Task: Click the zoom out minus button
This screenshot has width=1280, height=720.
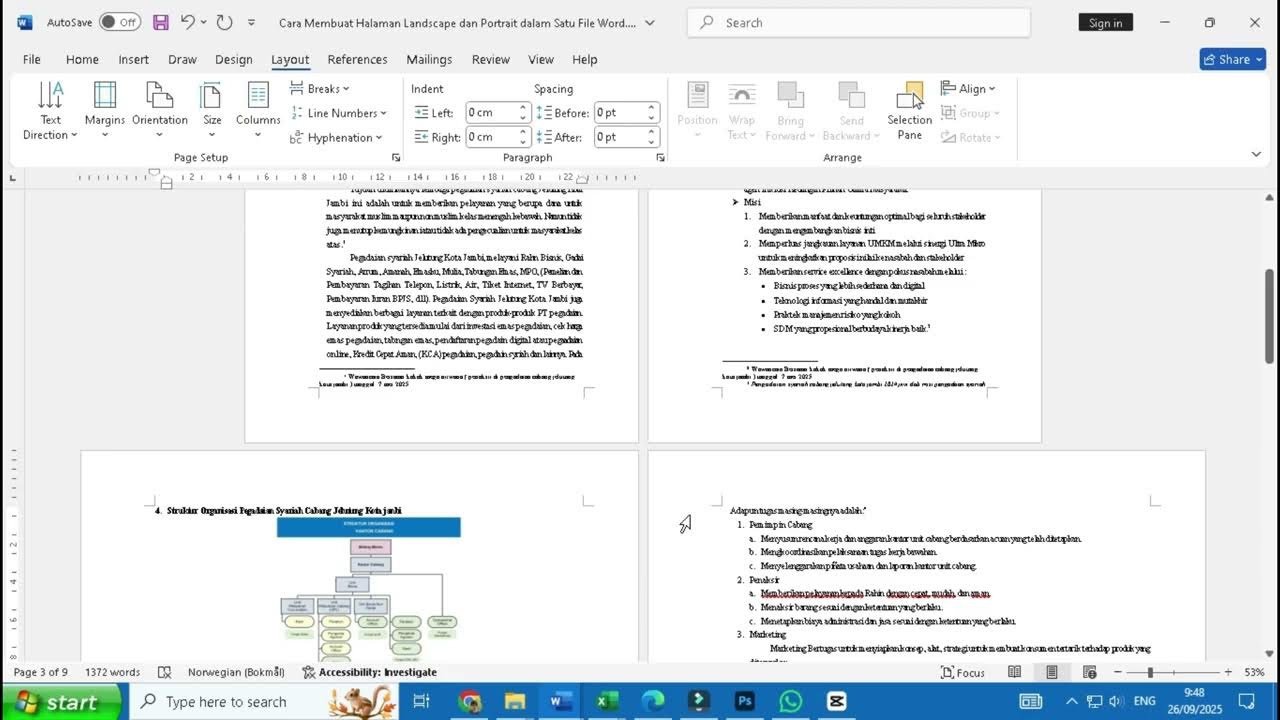Action: pos(1117,672)
